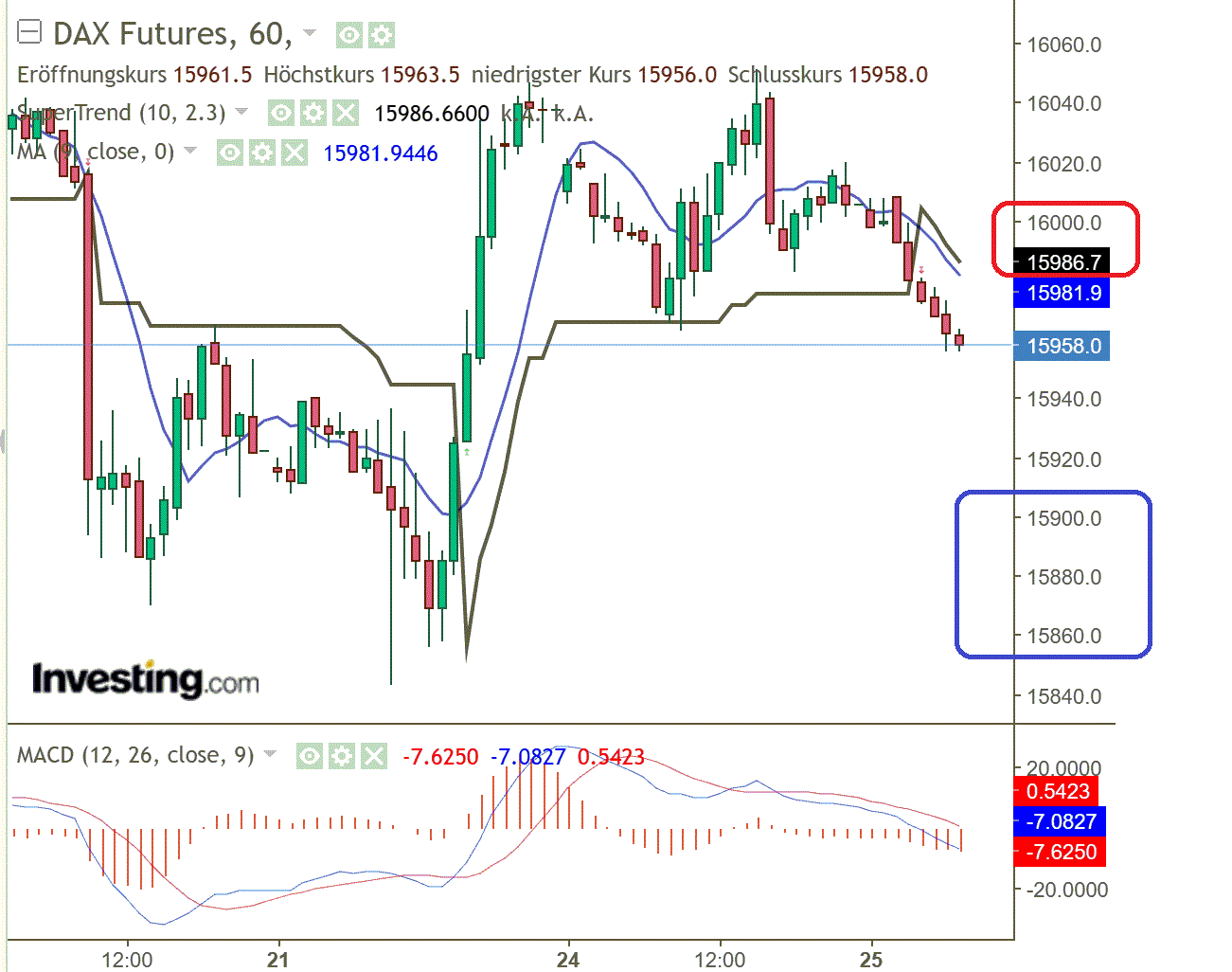Click the 16020.0 price scale tick
This screenshot has height=972, width=1232.
1064,164
